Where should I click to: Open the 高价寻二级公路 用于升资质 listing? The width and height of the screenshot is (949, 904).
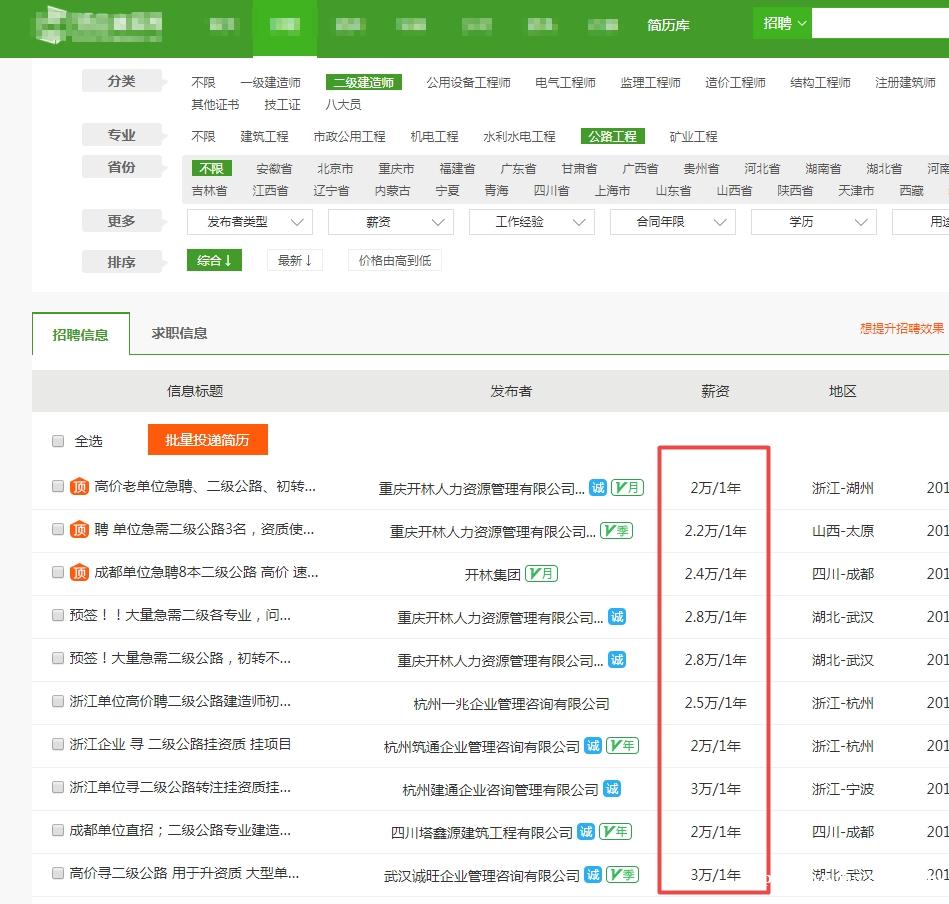184,873
